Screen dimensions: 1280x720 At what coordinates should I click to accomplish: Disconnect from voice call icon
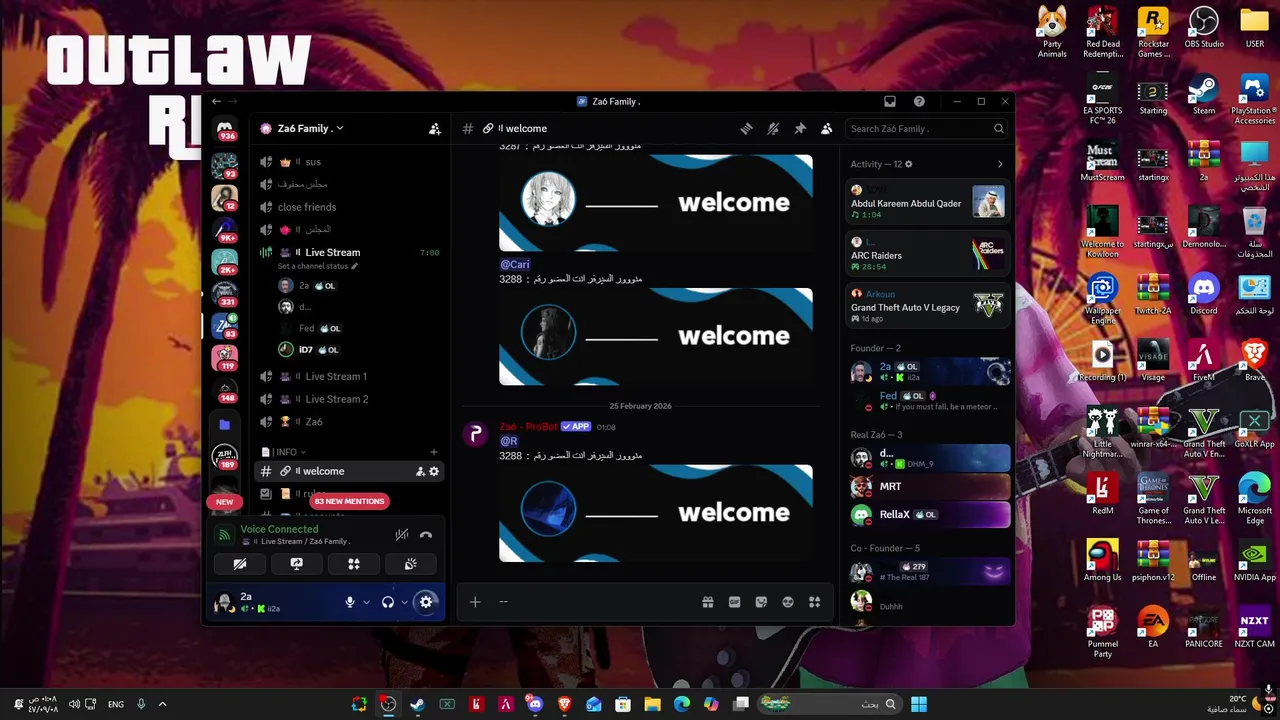tap(426, 535)
